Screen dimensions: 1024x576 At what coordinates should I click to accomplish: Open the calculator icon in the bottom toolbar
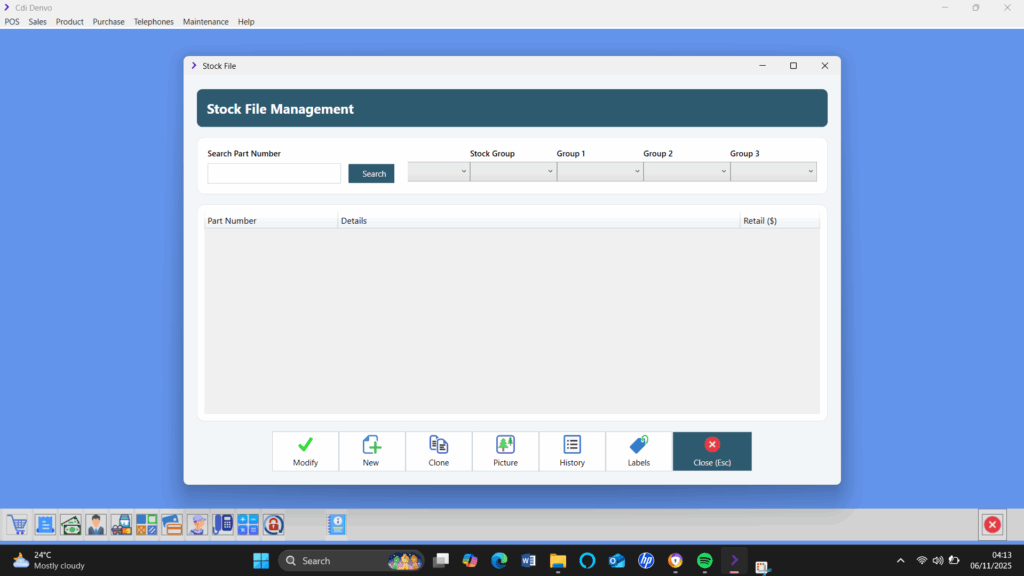point(247,524)
